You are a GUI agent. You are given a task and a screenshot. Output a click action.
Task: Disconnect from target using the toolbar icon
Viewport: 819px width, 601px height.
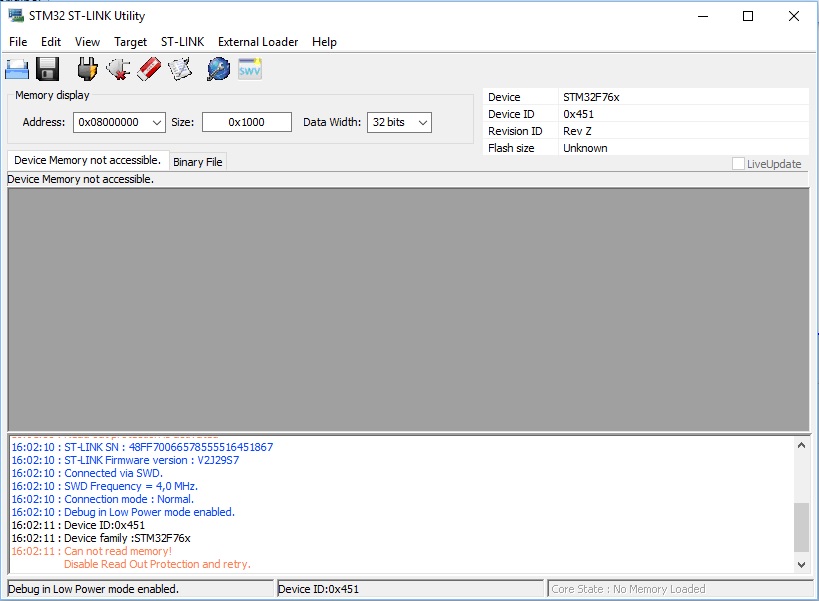coord(118,69)
